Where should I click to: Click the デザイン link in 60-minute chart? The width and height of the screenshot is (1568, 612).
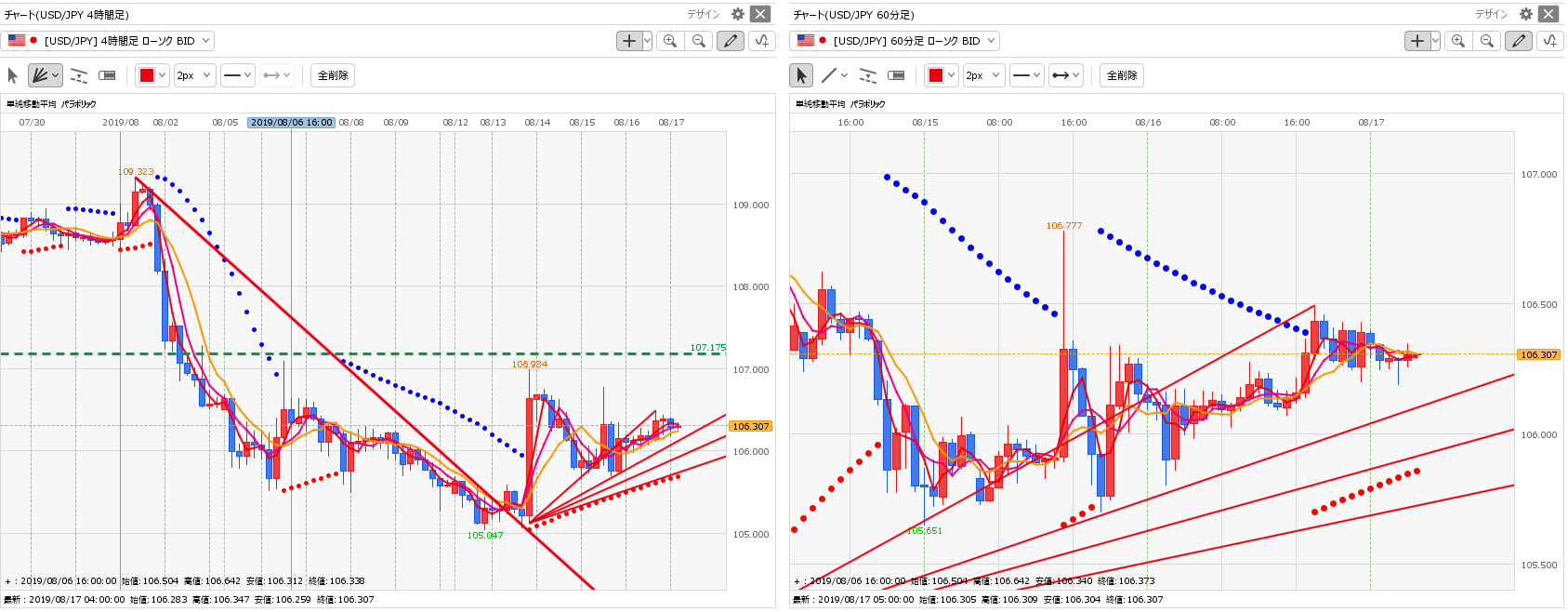(1491, 14)
